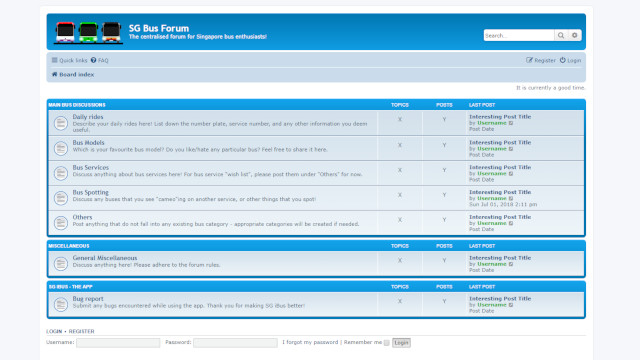640x360 pixels.
Task: Open Interesting Post Title in Bus Spotting row
Action: click(x=500, y=192)
